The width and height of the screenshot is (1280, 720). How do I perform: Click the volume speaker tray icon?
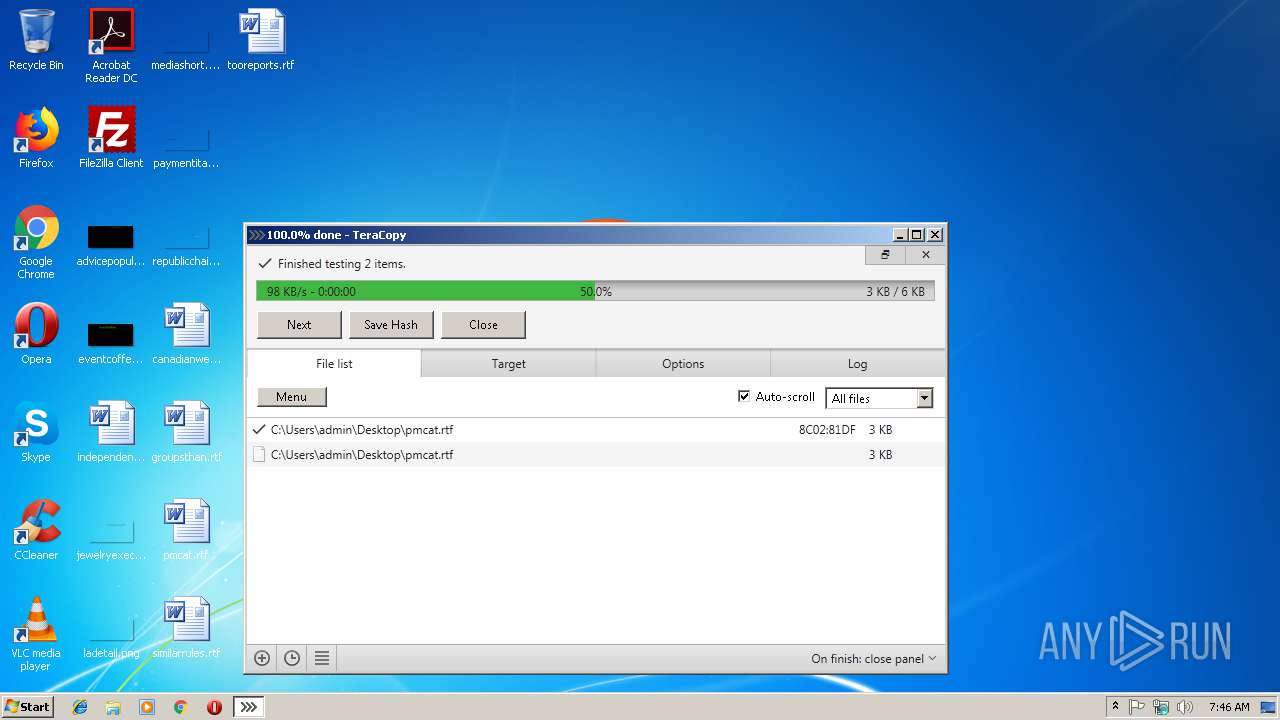click(1185, 707)
